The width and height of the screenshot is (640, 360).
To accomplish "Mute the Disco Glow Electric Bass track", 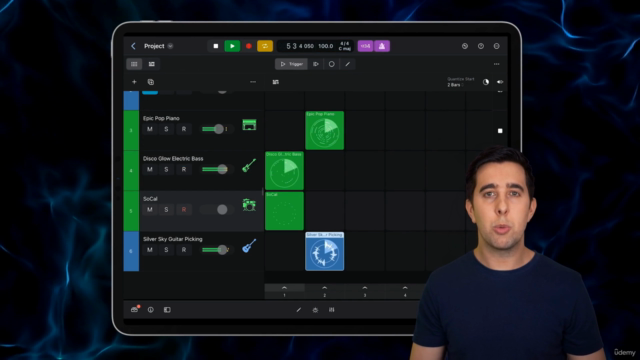I will coord(150,169).
